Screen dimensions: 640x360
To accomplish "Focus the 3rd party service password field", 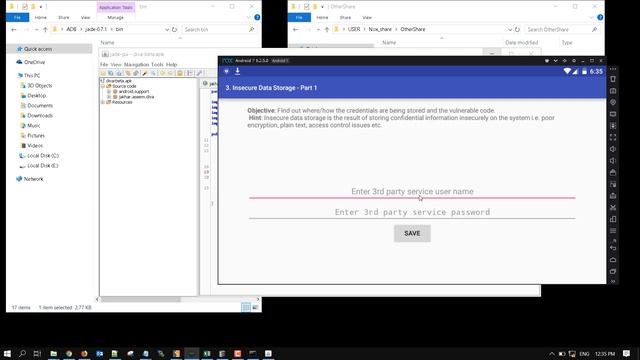I will click(412, 212).
